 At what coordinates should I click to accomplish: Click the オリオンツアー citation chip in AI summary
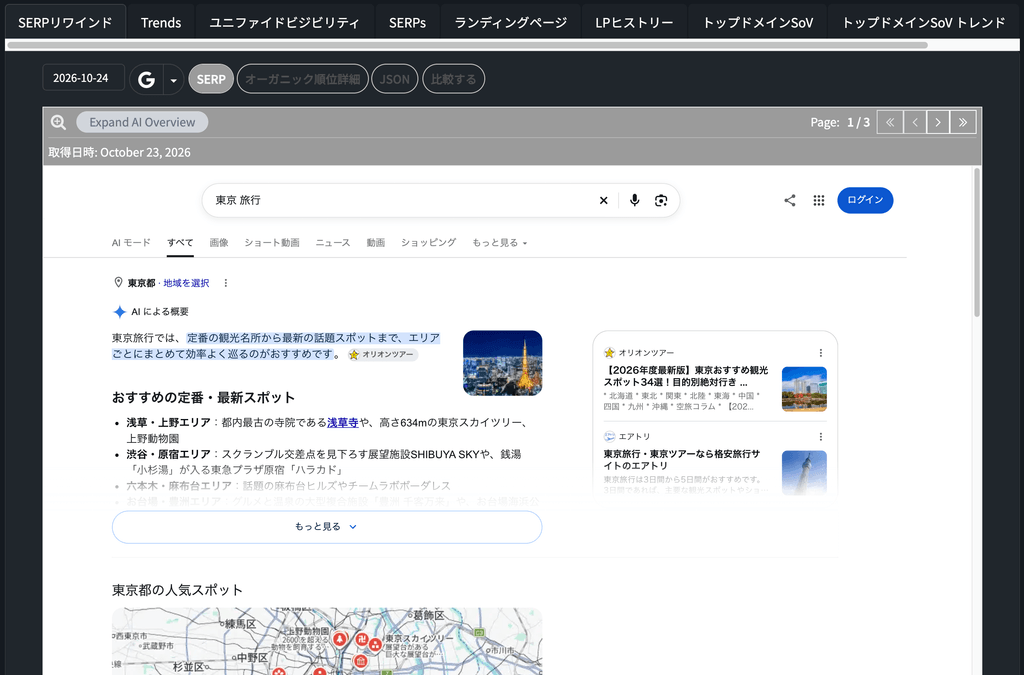click(382, 354)
